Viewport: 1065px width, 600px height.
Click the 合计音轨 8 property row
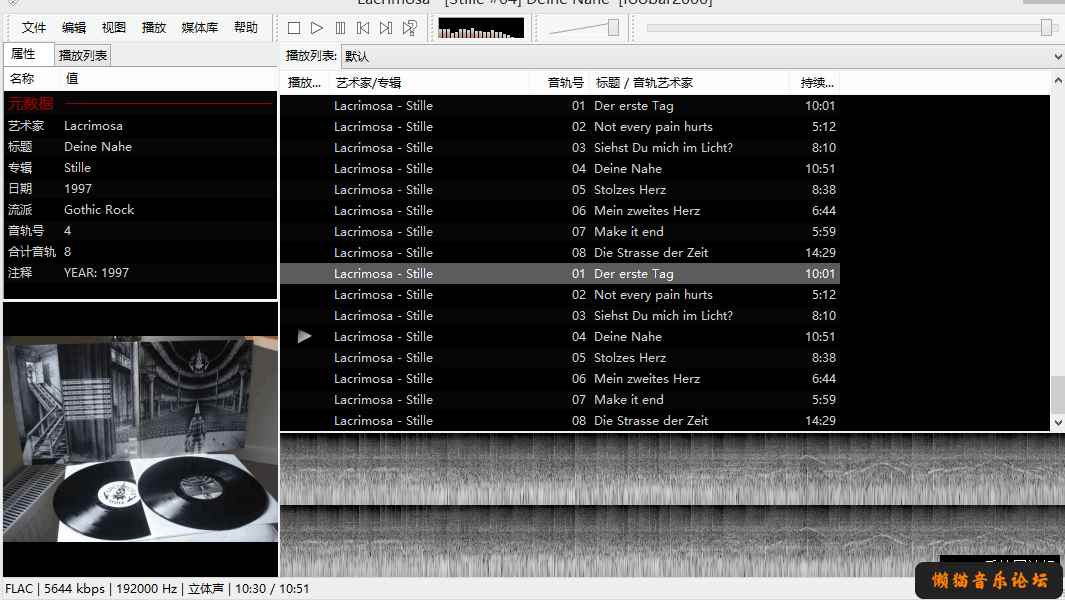[140, 252]
